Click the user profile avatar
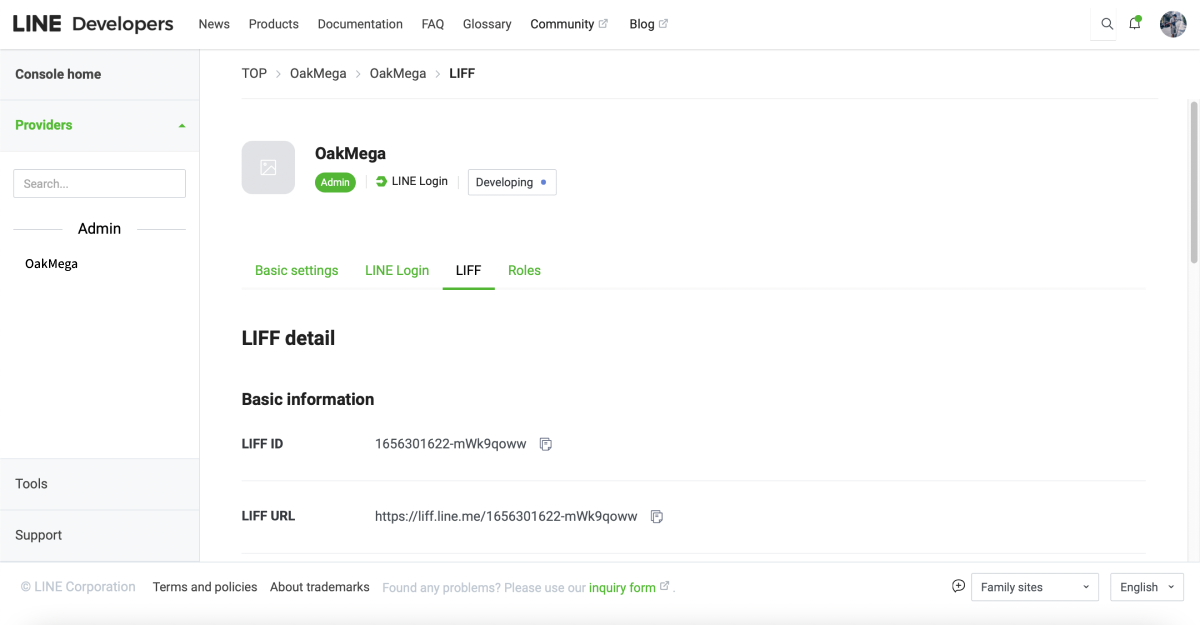Viewport: 1200px width, 625px height. tap(1173, 24)
